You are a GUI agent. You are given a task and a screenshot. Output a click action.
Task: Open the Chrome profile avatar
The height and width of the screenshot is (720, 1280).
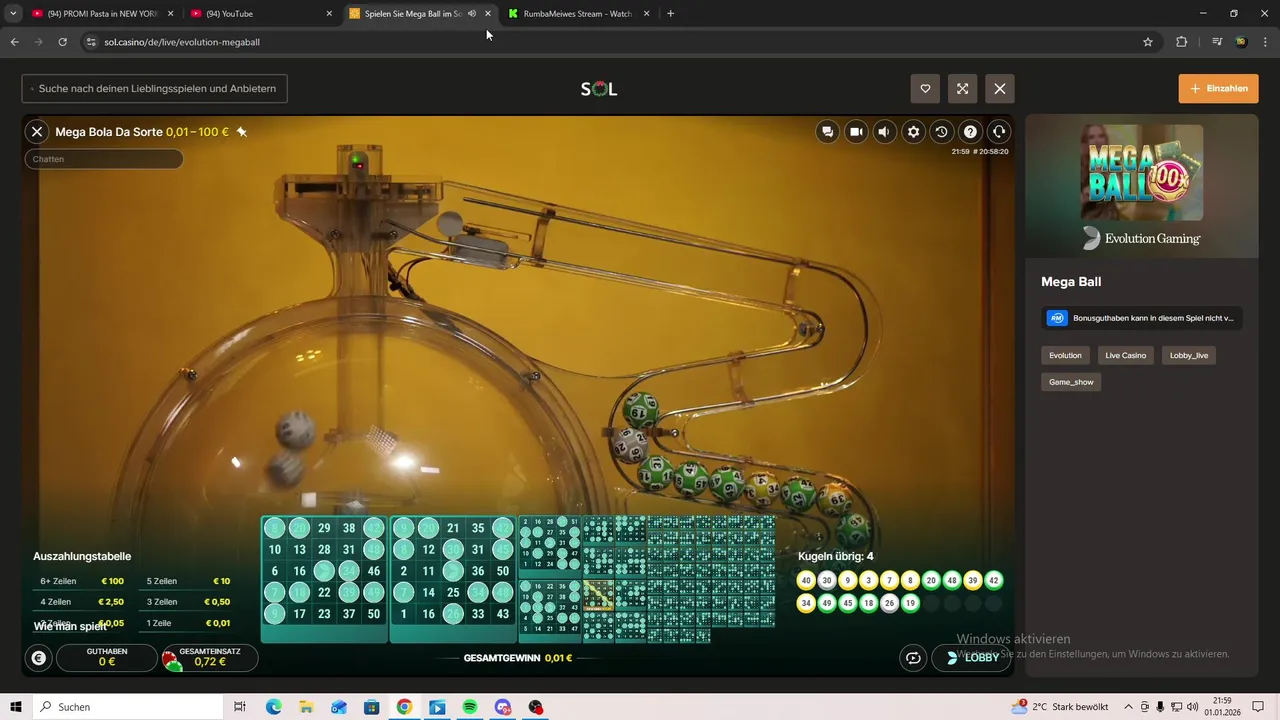click(1241, 42)
